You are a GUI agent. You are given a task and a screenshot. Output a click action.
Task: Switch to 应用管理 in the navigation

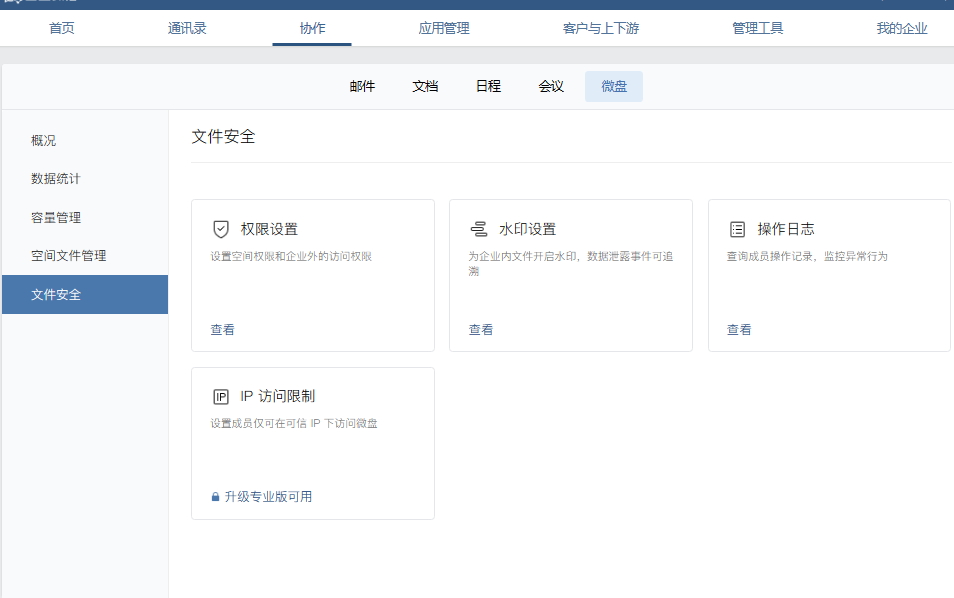[x=443, y=29]
